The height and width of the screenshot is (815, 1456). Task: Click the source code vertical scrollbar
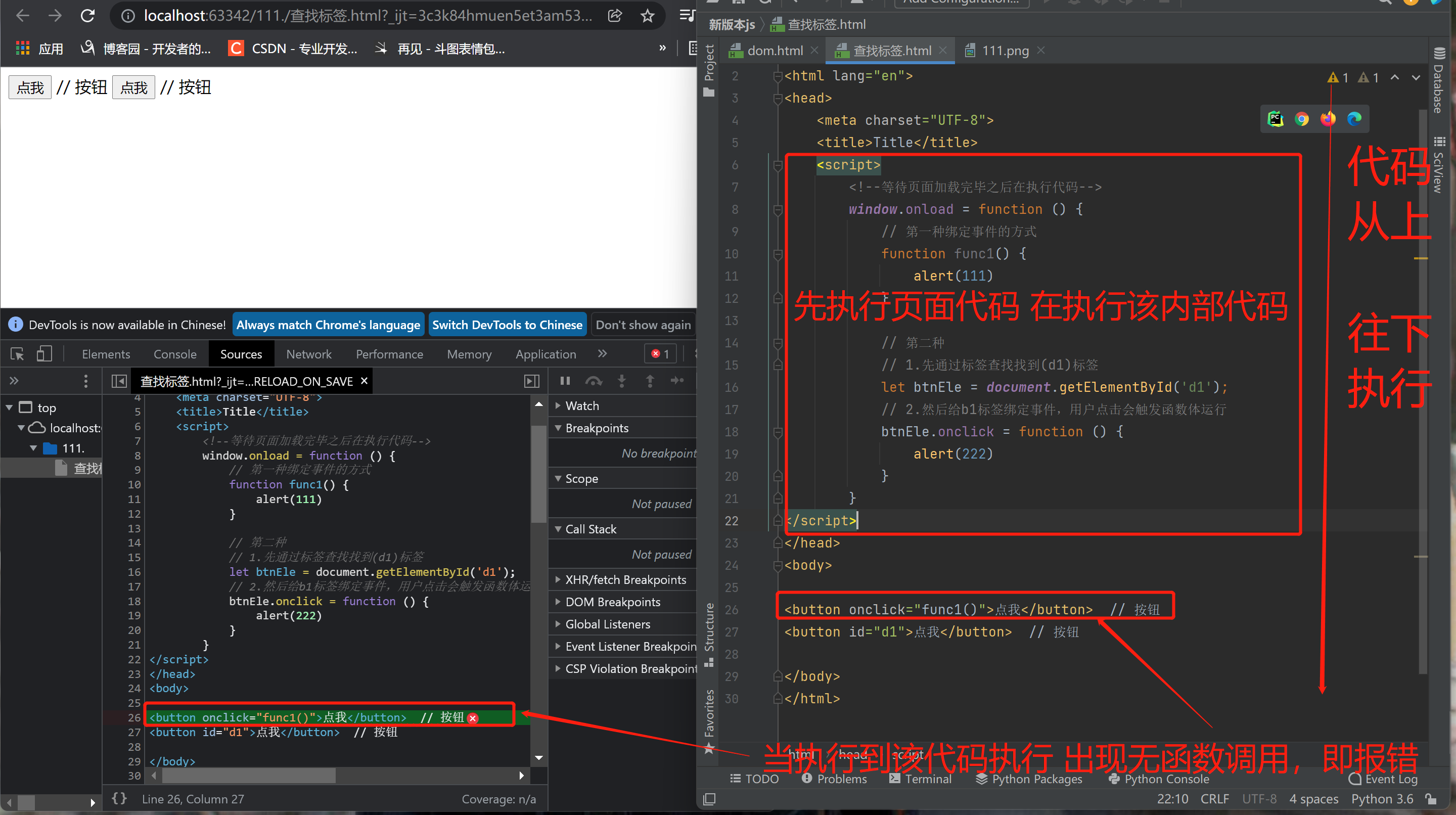tap(538, 474)
